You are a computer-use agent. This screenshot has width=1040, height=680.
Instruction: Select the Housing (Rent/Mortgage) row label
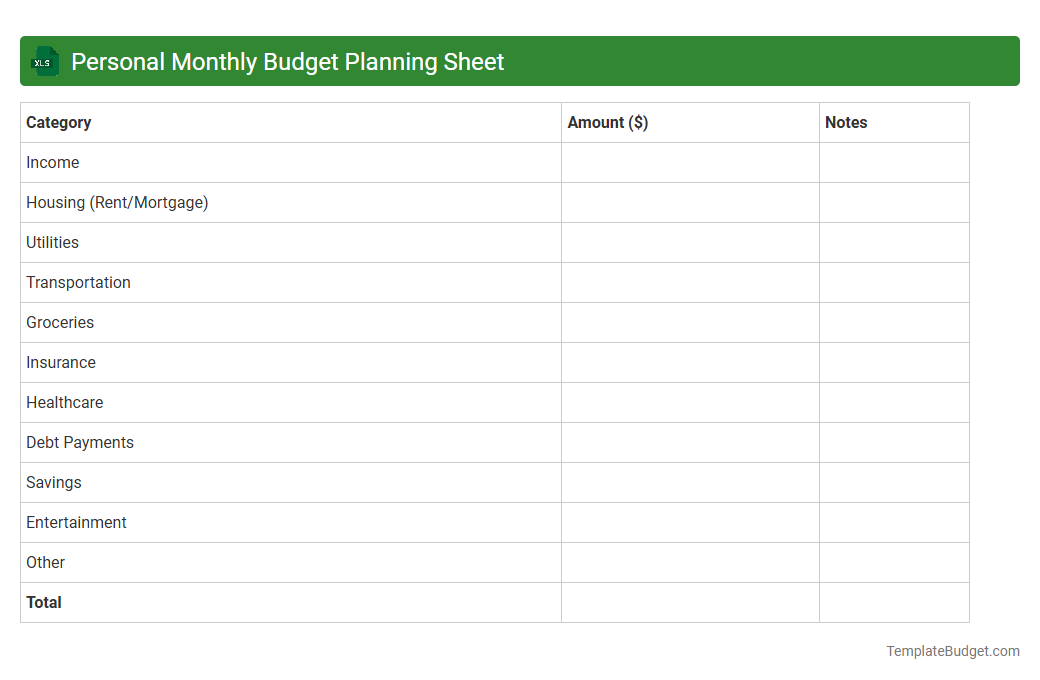(x=117, y=202)
